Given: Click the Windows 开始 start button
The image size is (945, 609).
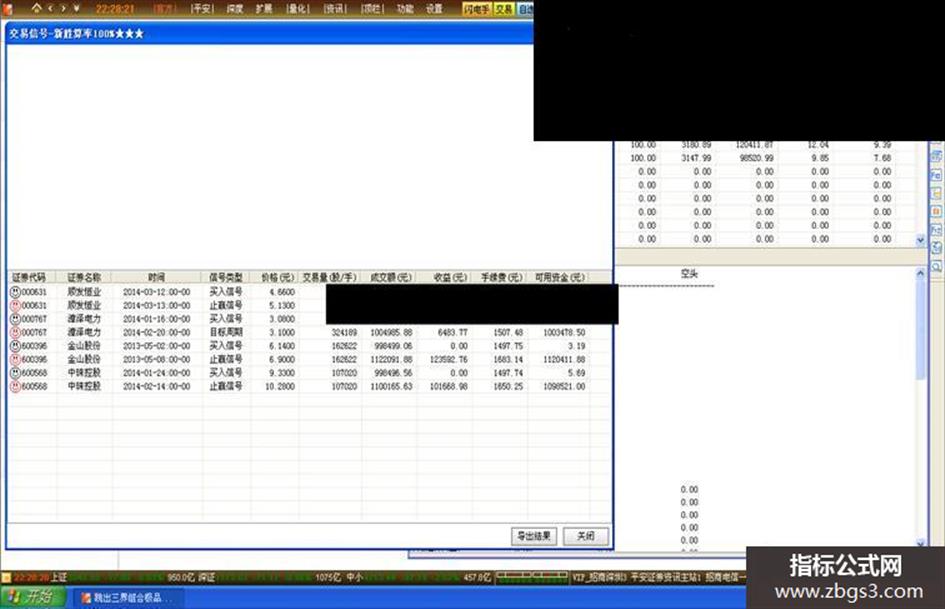Looking at the screenshot, I should [x=31, y=598].
